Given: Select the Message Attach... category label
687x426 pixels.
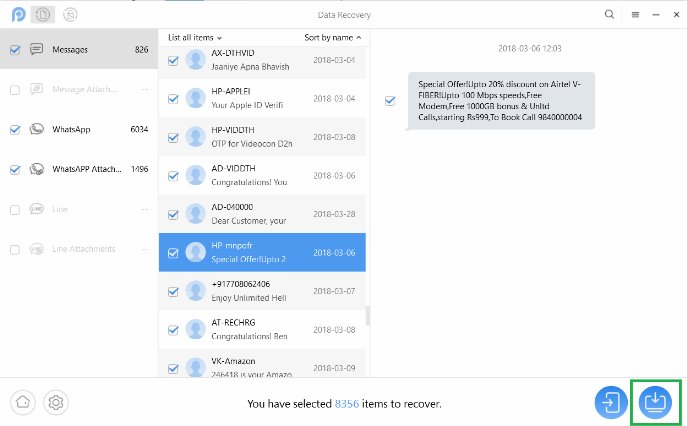Looking at the screenshot, I should pyautogui.click(x=84, y=89).
